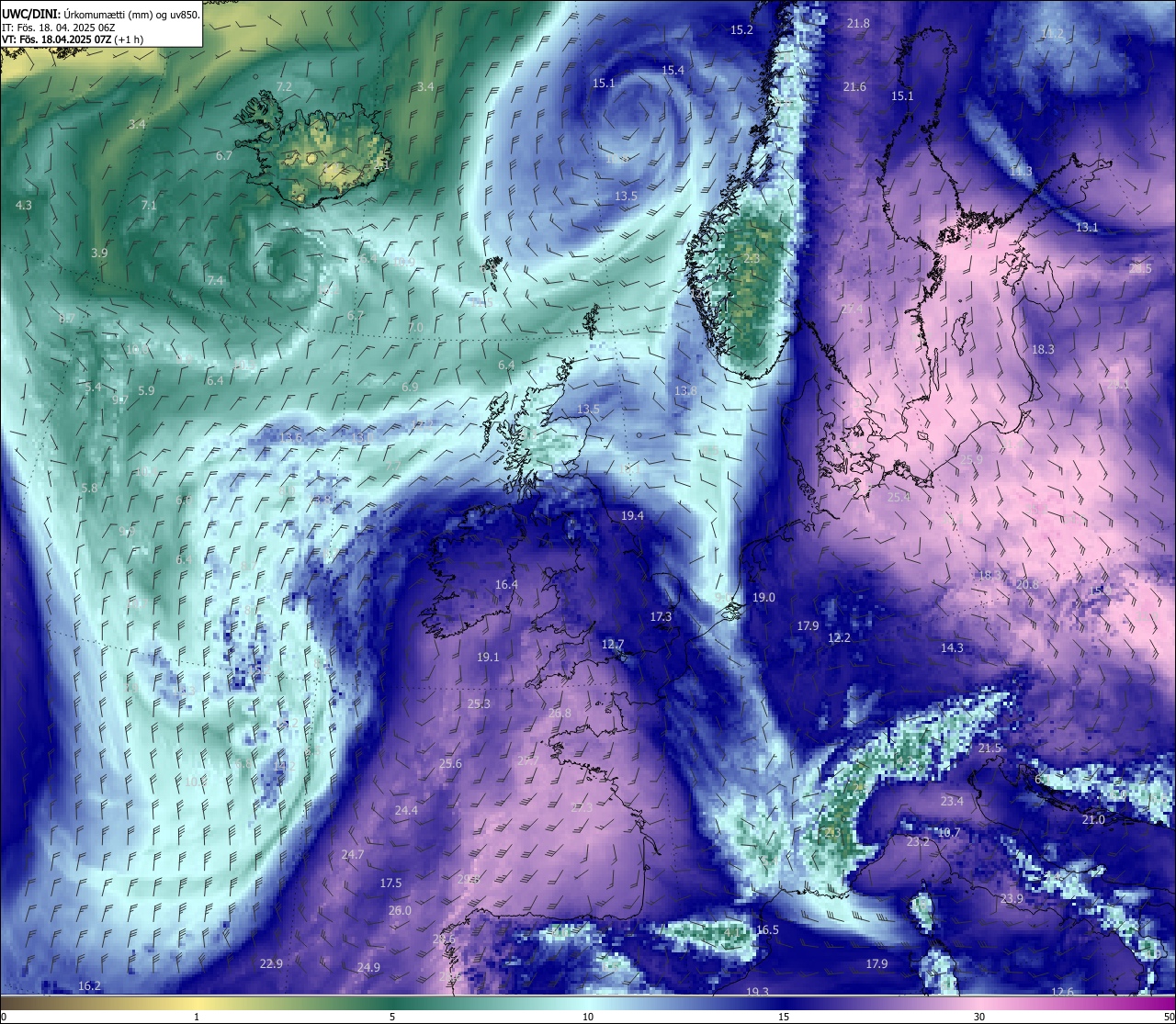This screenshot has width=1176, height=1024.
Task: Click the map value "26.0"
Action: click(400, 911)
